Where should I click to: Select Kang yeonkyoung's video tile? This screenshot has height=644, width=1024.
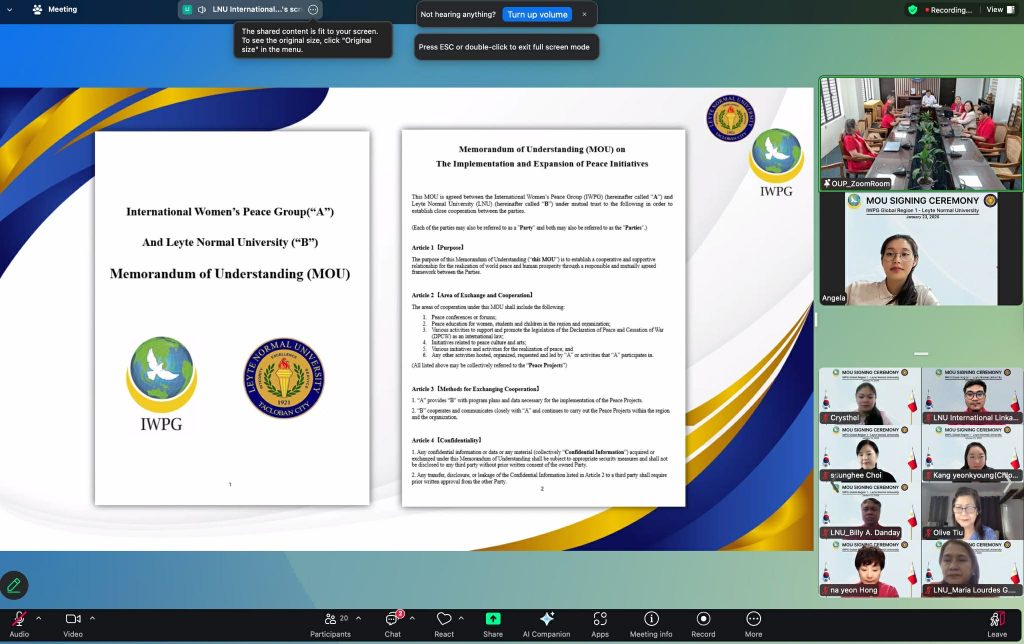click(972, 454)
